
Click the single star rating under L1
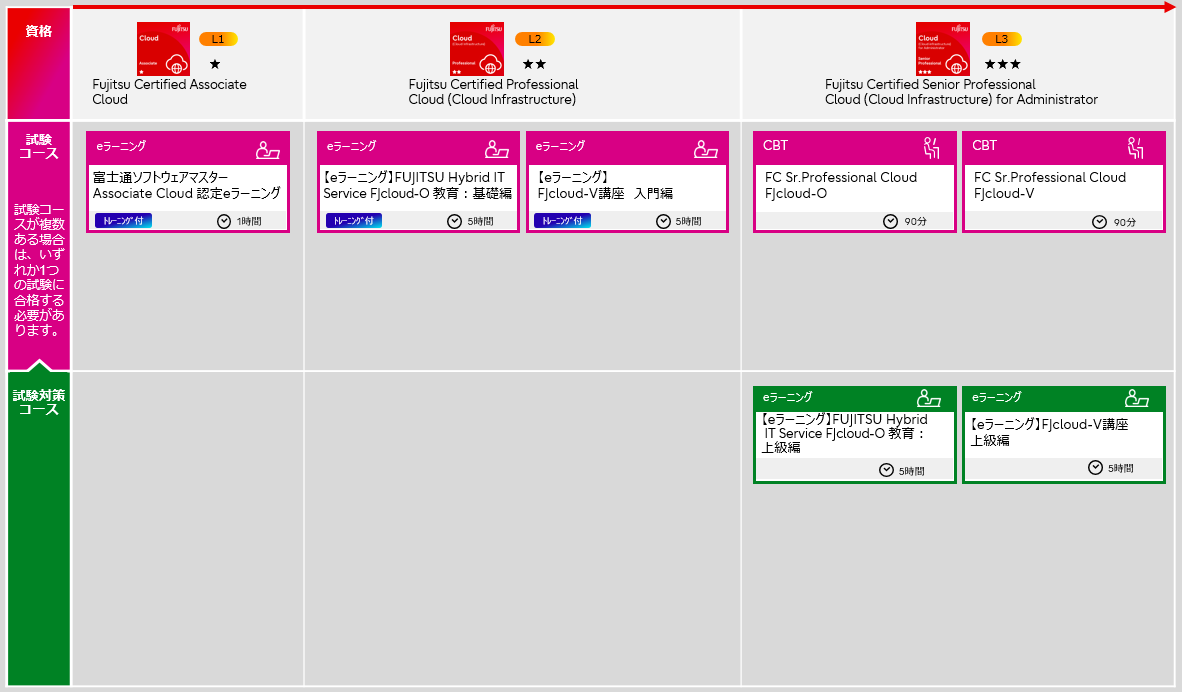click(x=215, y=64)
